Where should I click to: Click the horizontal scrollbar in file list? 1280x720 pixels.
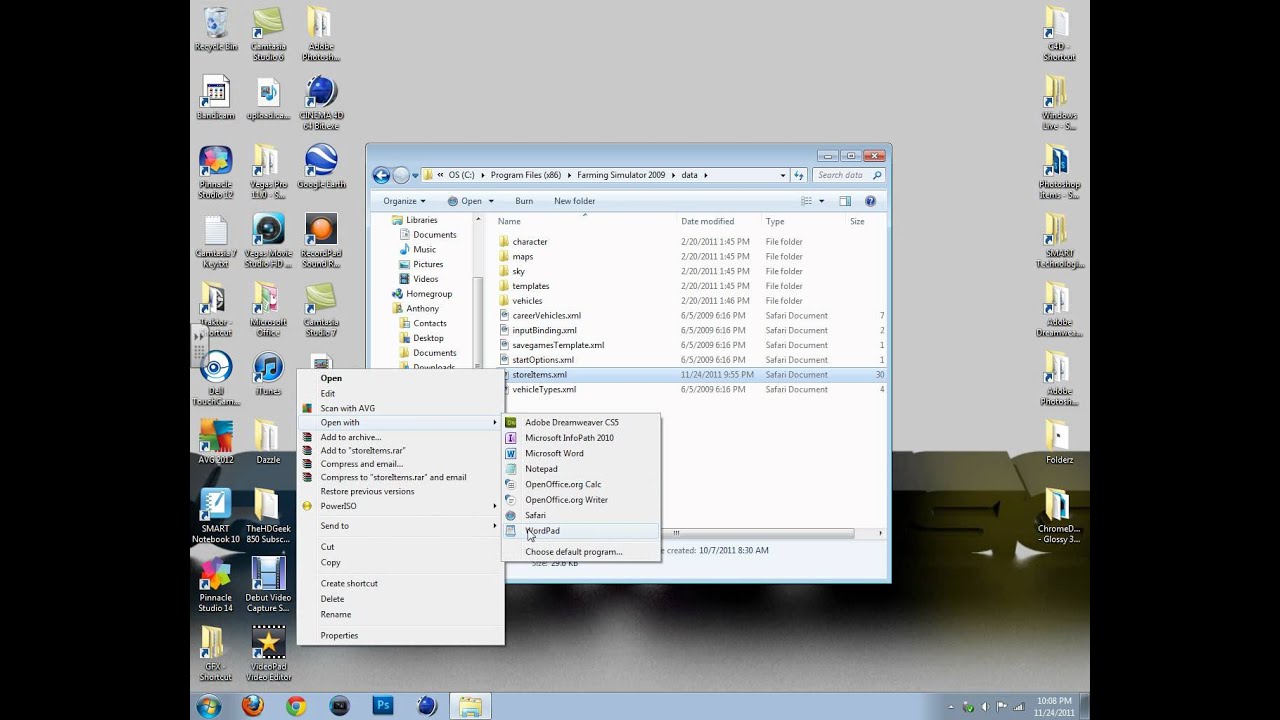pos(676,533)
